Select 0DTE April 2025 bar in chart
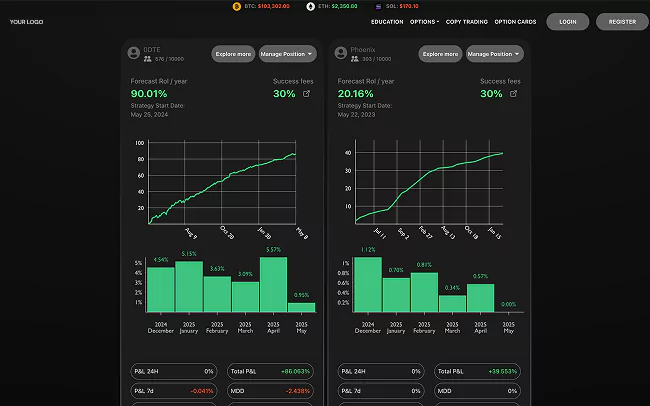The image size is (650, 406). click(273, 284)
